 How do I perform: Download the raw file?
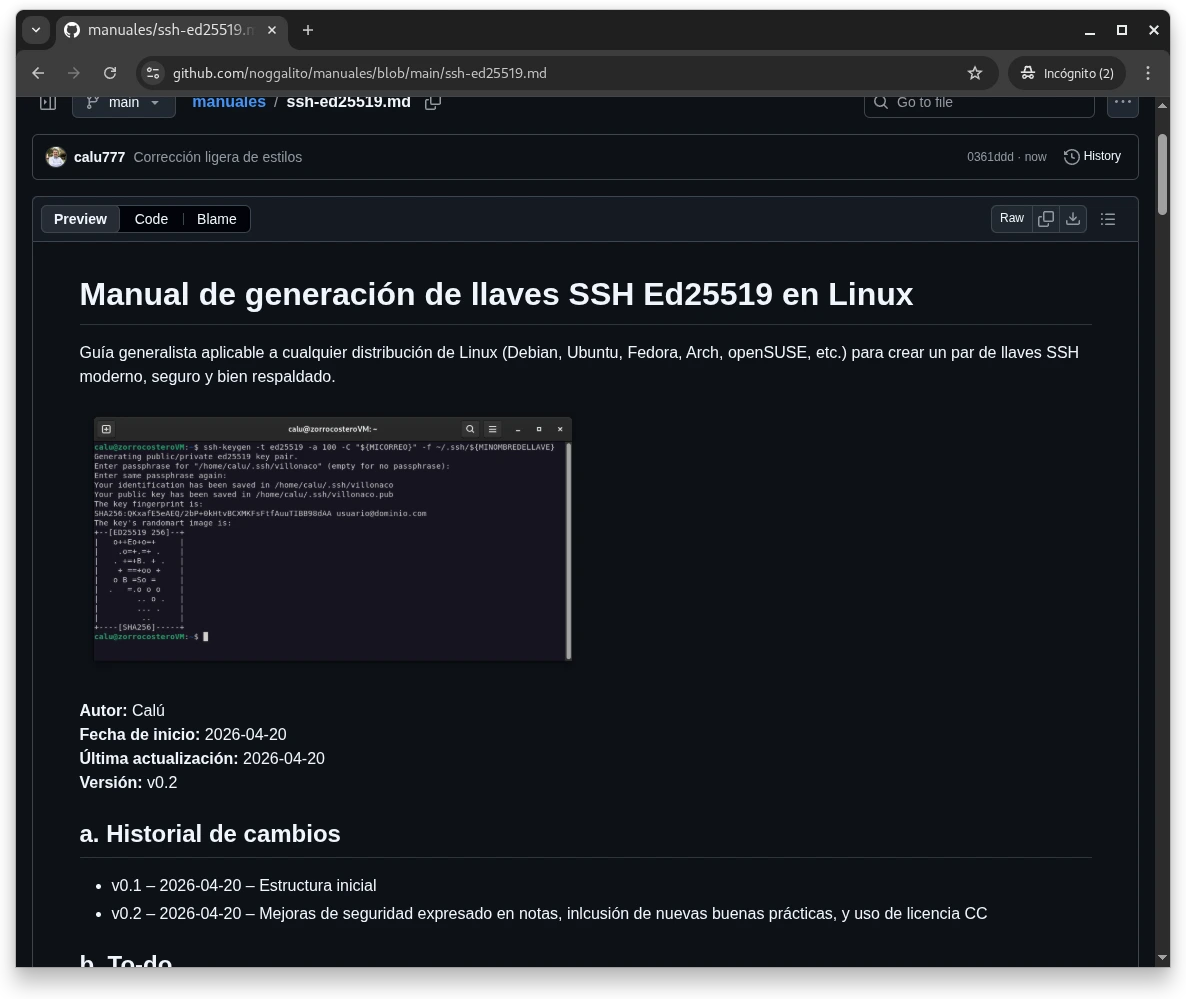tap(1073, 219)
